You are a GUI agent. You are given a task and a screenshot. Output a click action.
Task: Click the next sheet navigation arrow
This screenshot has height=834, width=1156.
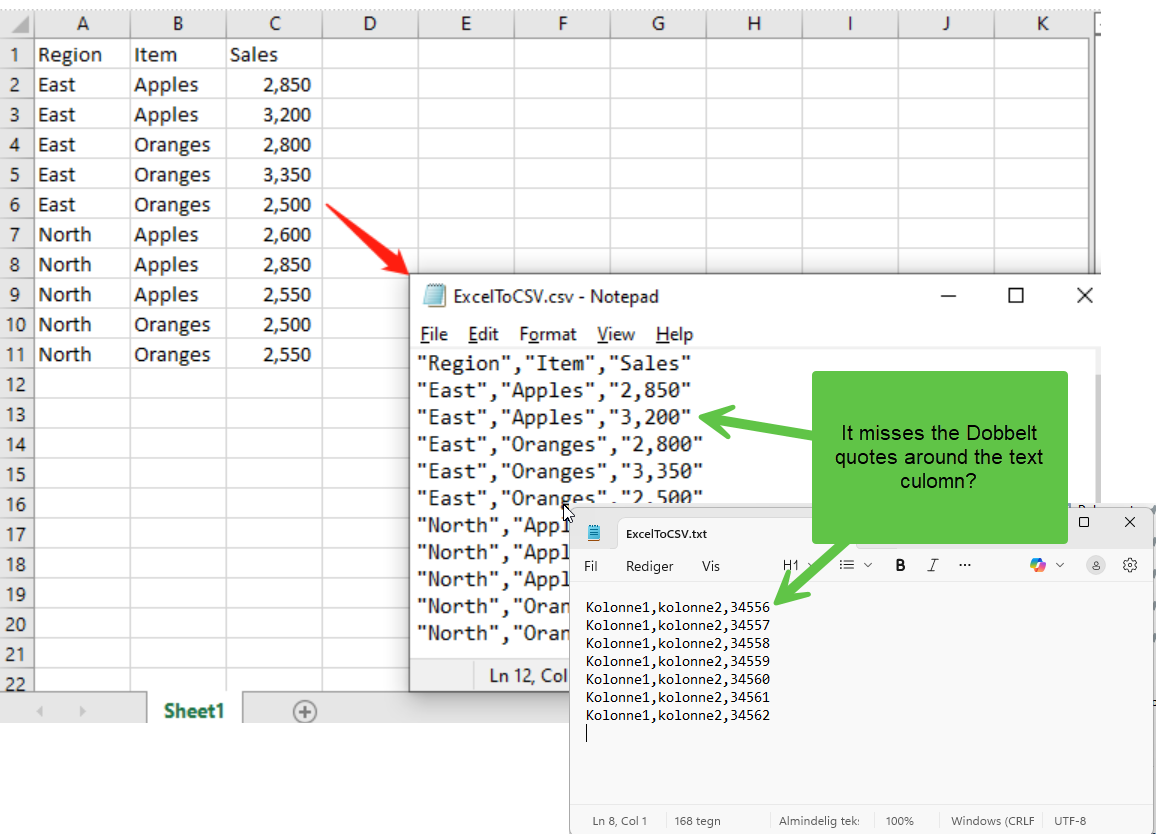click(83, 711)
